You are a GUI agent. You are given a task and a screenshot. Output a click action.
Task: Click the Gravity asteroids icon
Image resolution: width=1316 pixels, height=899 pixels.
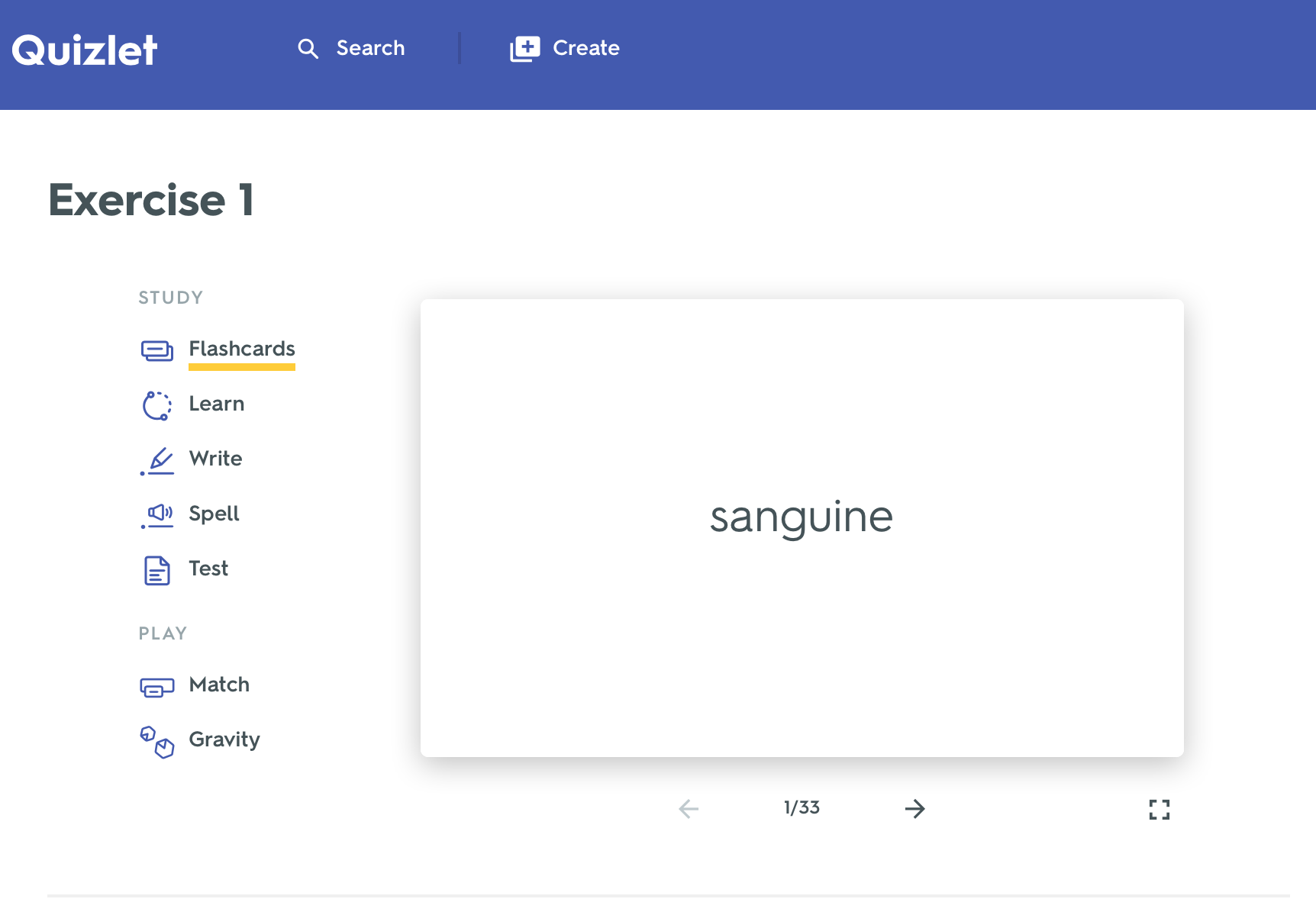click(157, 742)
